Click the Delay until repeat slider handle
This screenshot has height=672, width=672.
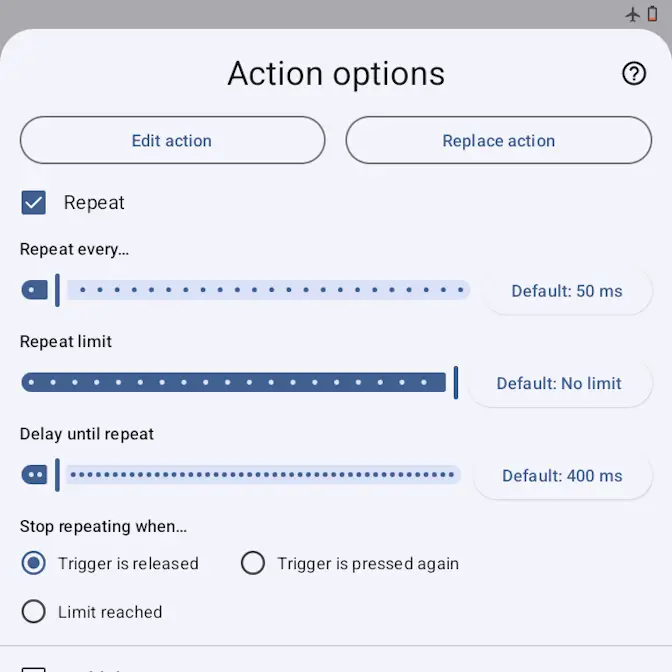tap(57, 475)
